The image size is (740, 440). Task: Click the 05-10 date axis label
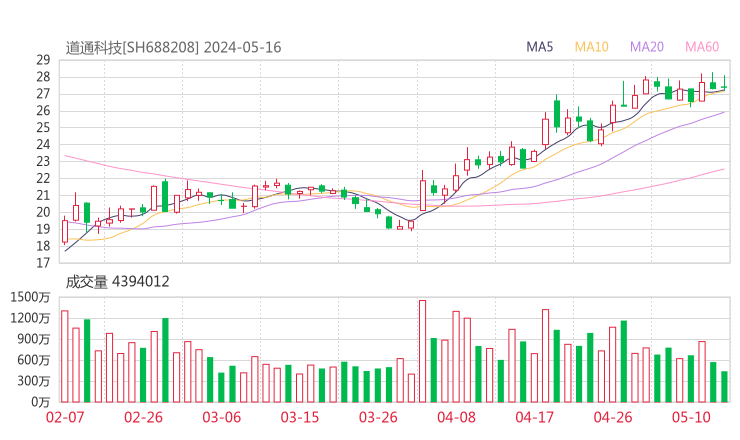pos(691,417)
